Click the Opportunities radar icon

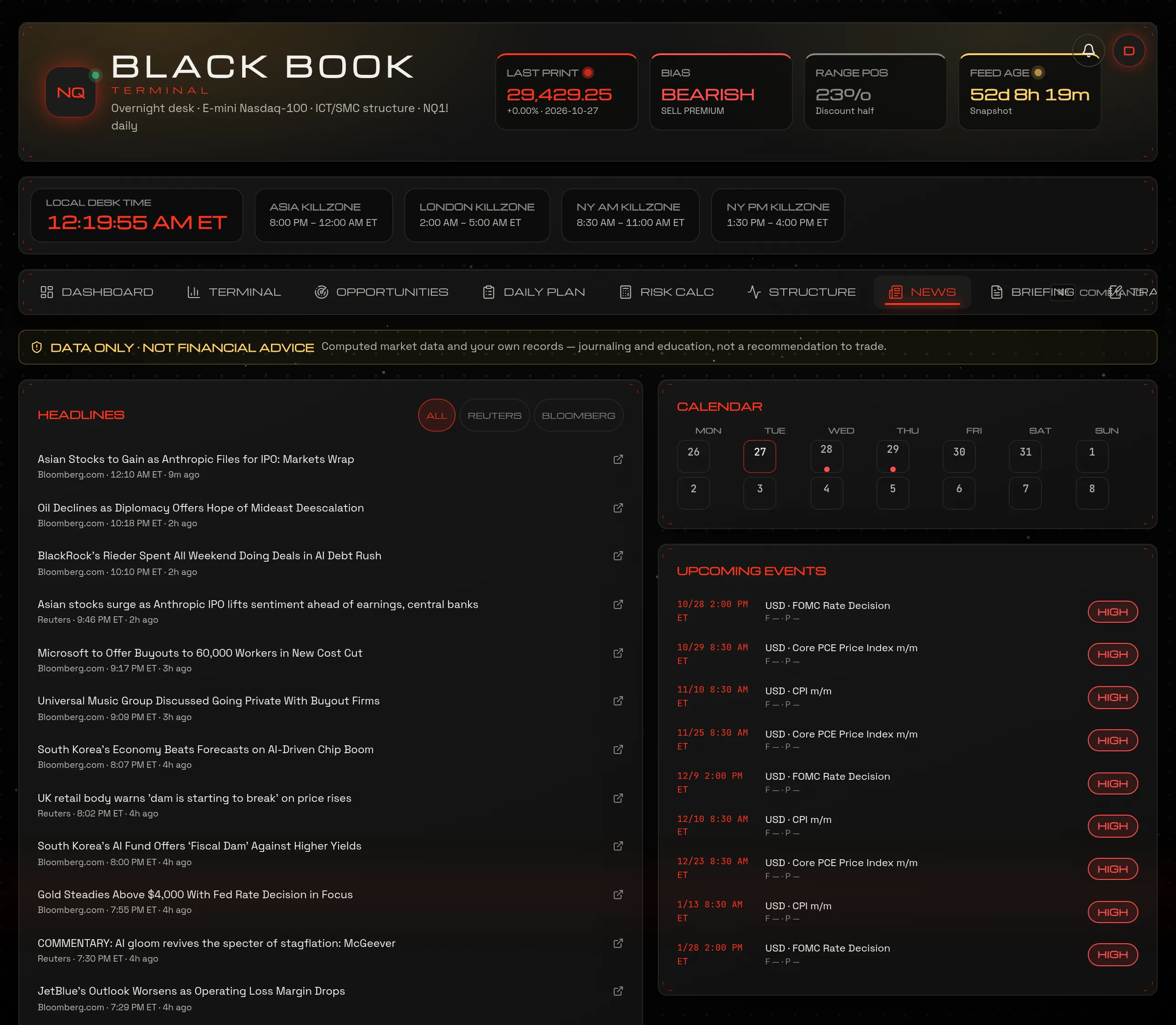[x=322, y=292]
